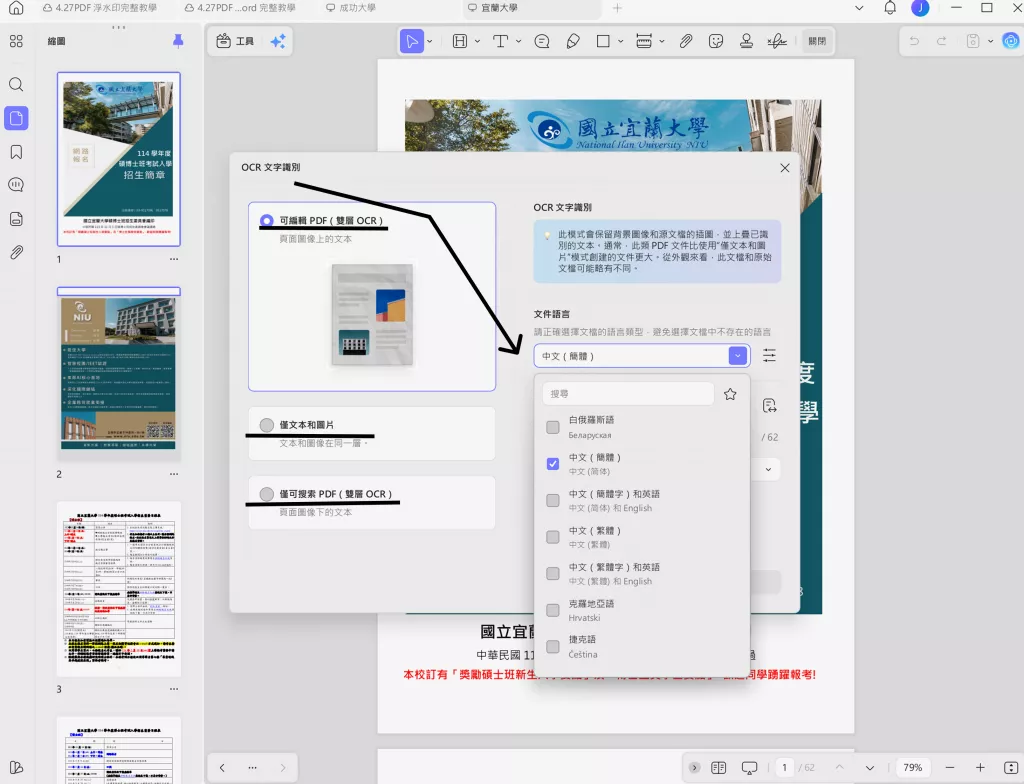Show favorite languages star
Viewport: 1024px width, 784px height.
coord(730,394)
